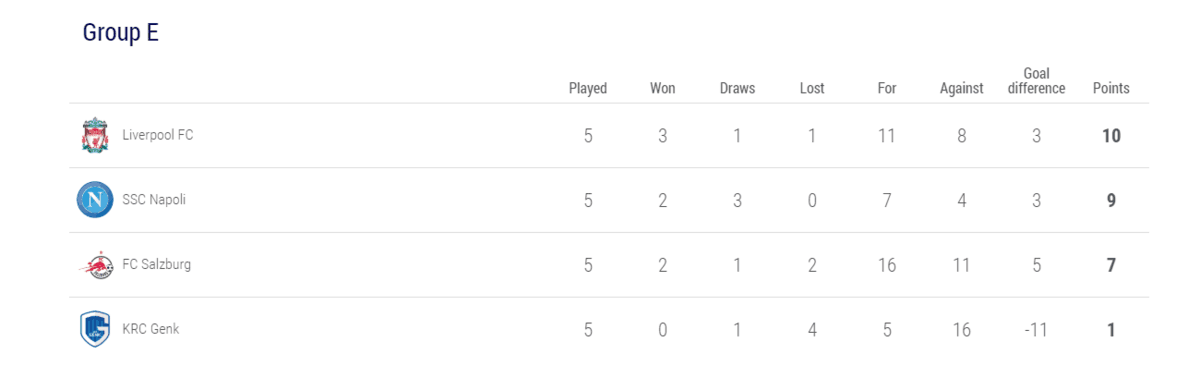Screen dimensions: 1200x366
Task: Select the Points column header
Action: [x=1111, y=88]
